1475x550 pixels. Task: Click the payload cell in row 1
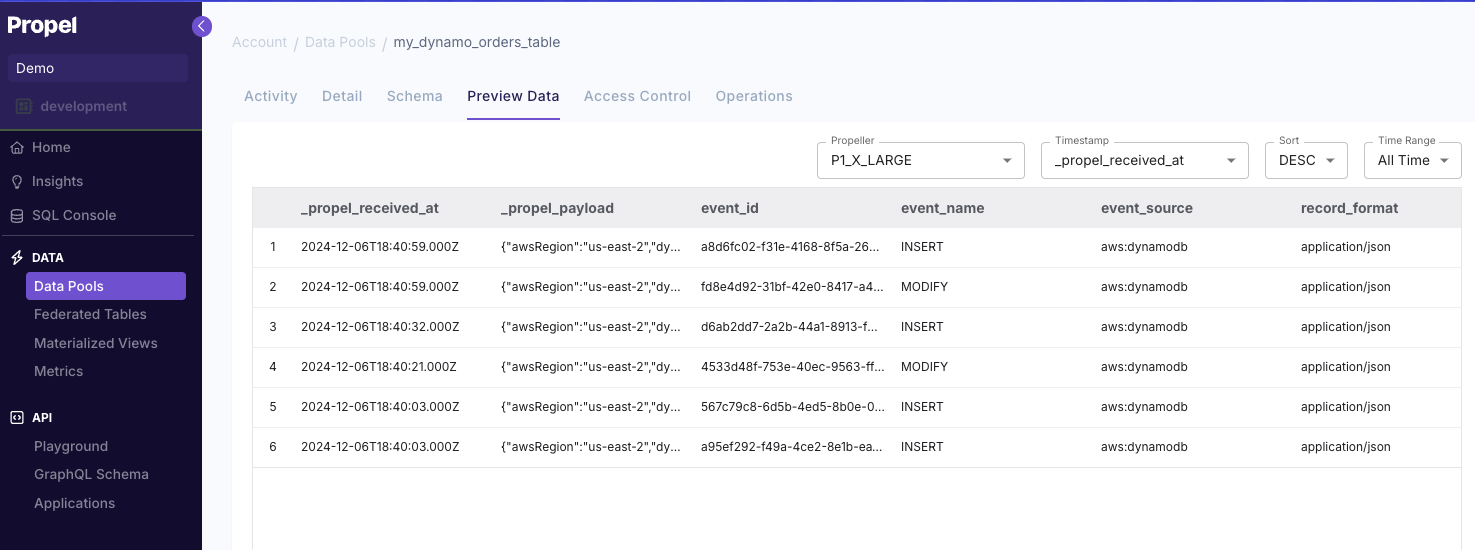(592, 247)
